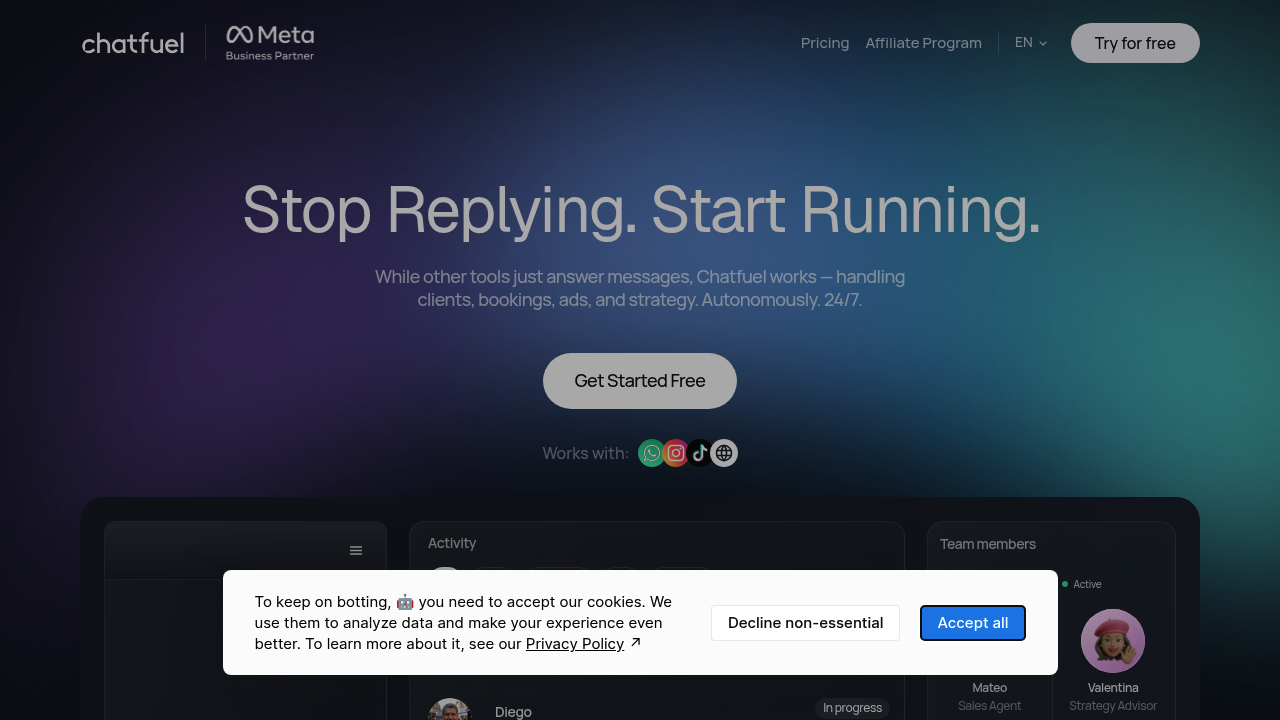Open the hamburger menu in dashboard preview
1280x720 pixels.
coord(356,551)
